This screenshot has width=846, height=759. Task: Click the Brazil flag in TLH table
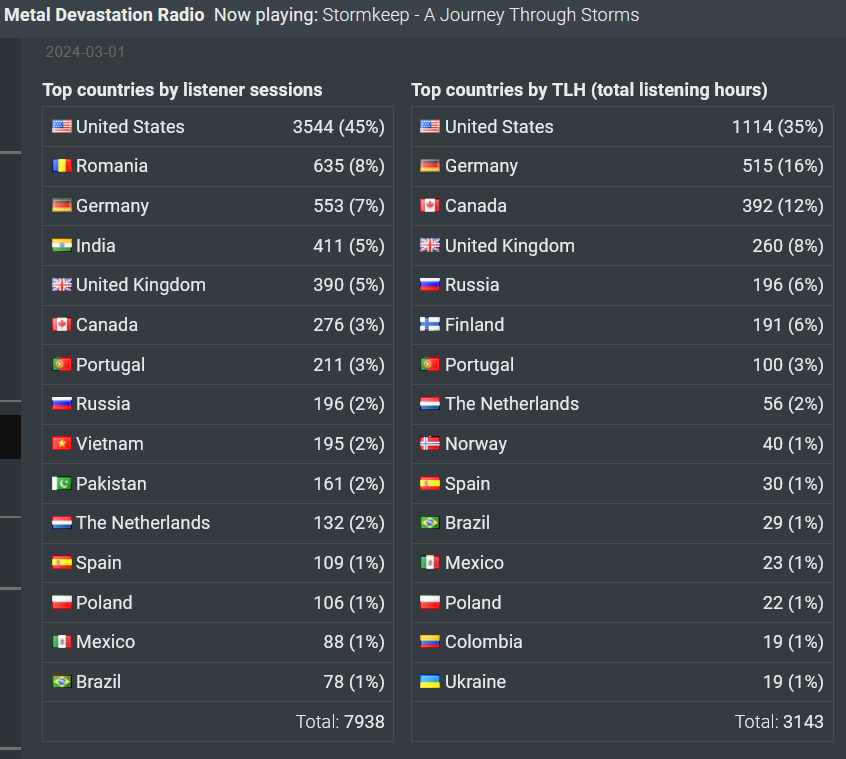(x=430, y=523)
